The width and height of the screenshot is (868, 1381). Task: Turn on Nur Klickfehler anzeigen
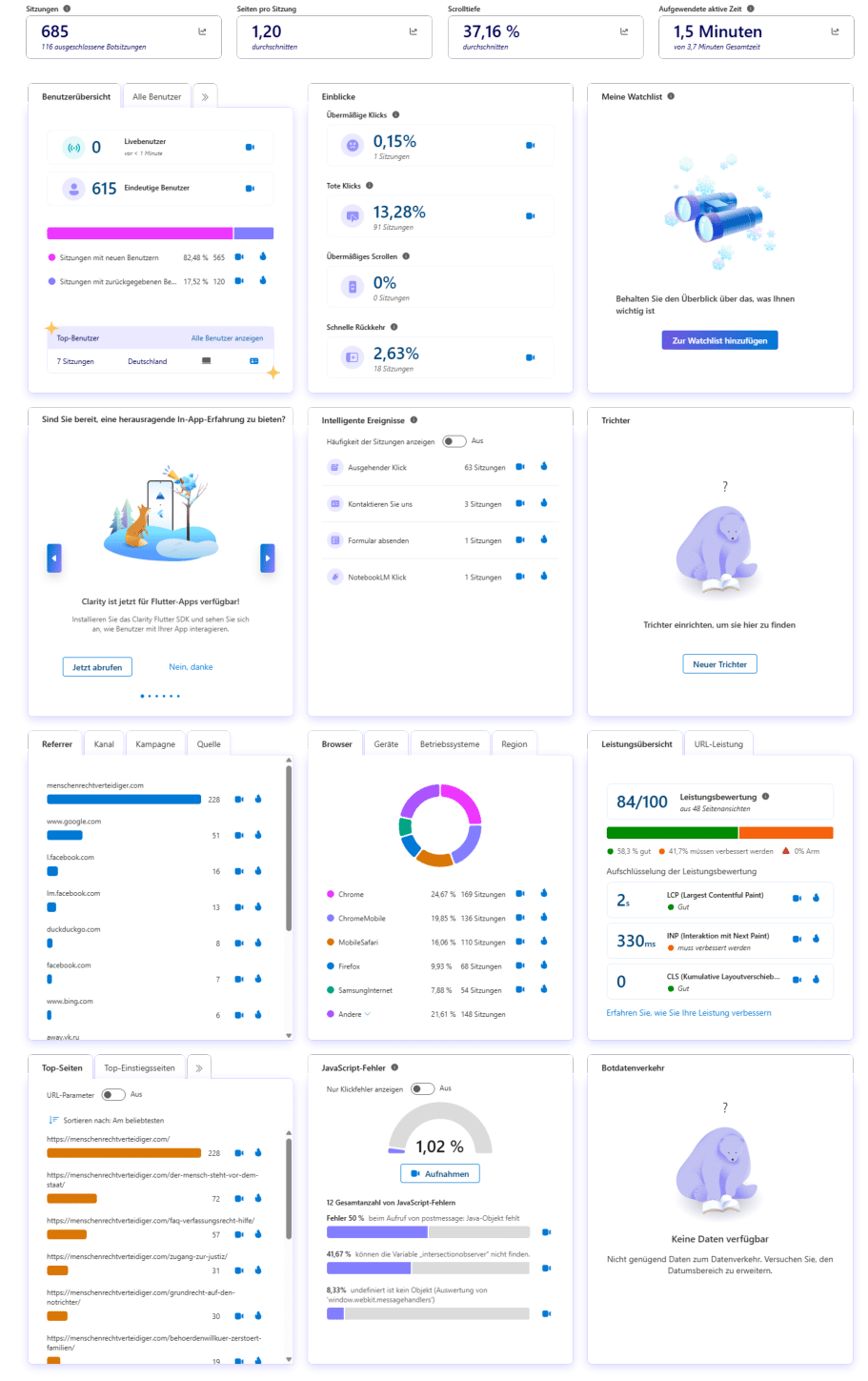point(422,1088)
